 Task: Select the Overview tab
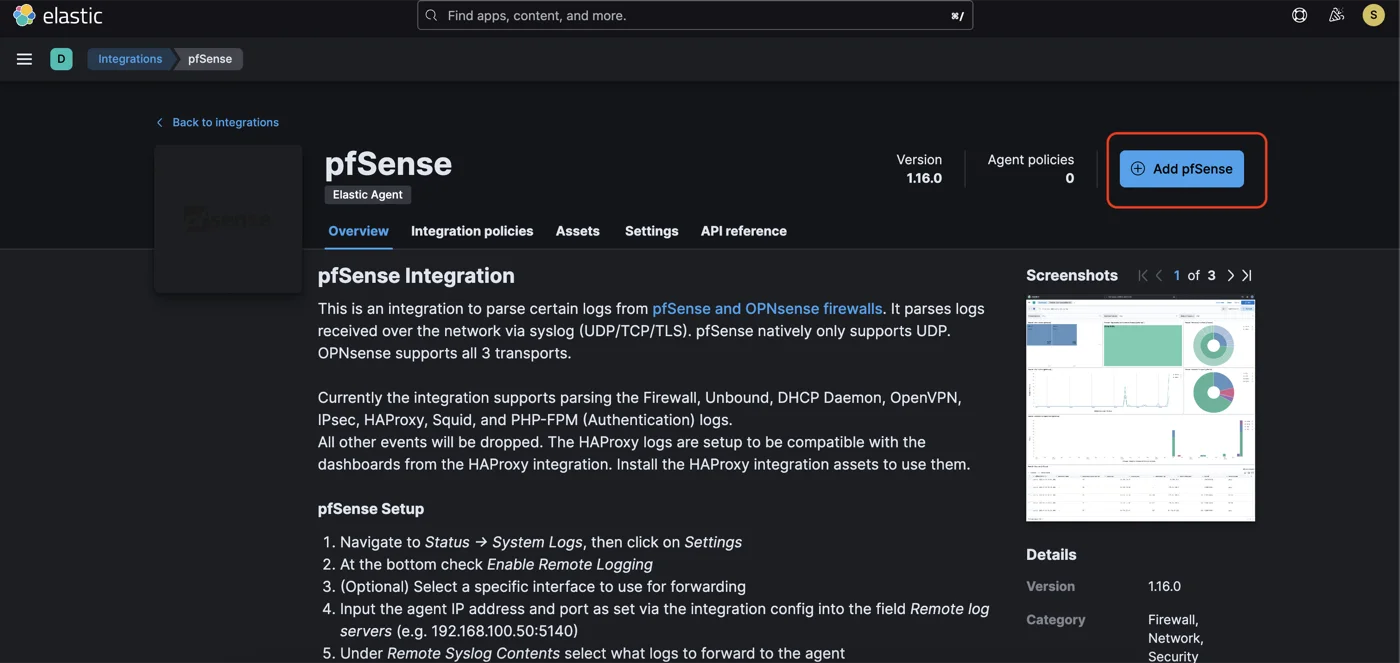pyautogui.click(x=358, y=231)
